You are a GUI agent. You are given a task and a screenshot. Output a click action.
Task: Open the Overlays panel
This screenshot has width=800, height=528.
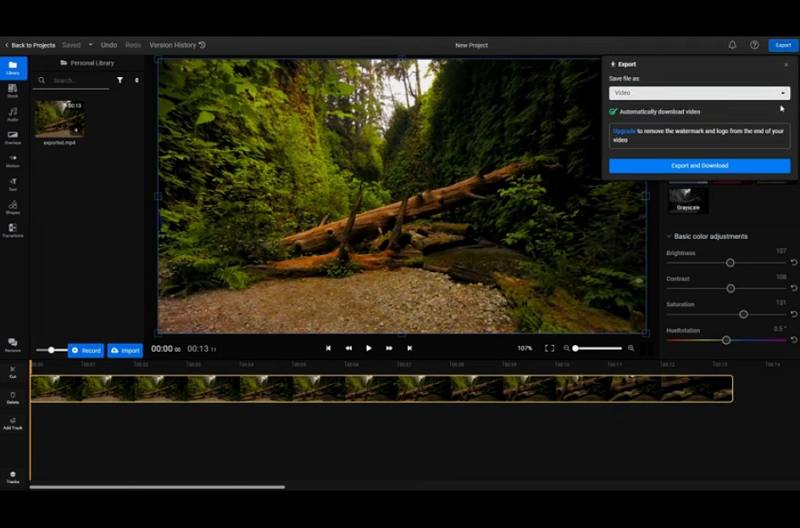[13, 137]
